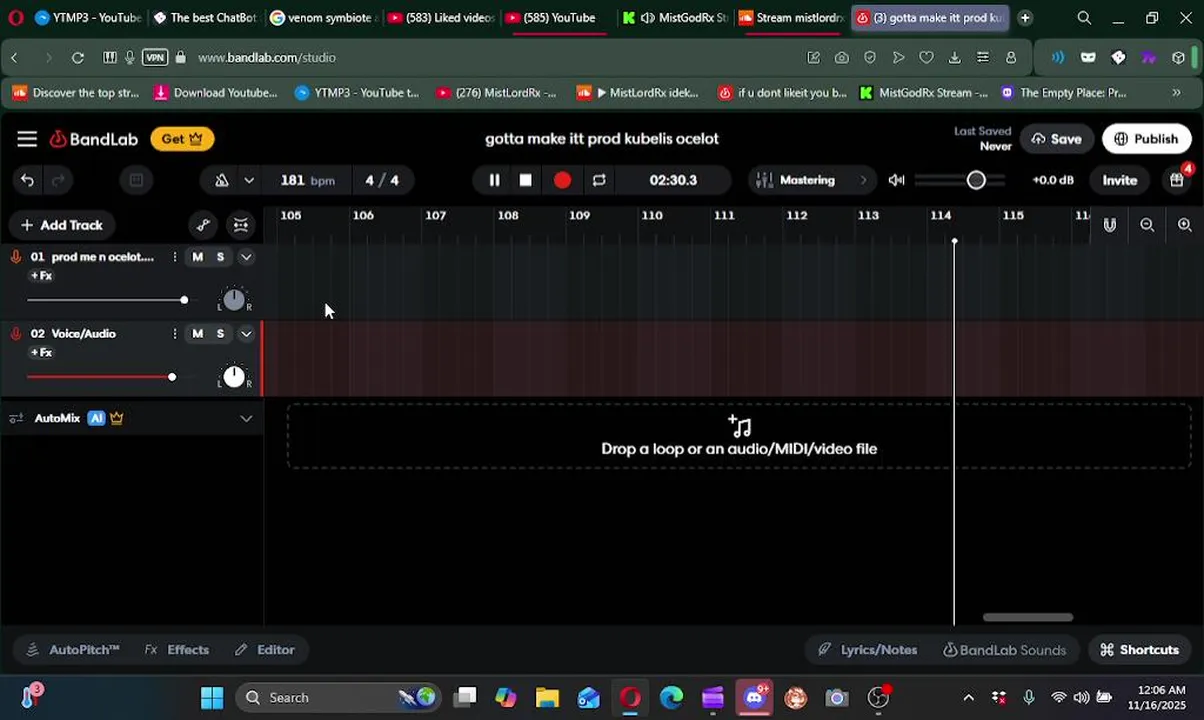Publish the project
The image size is (1204, 720).
pos(1146,139)
